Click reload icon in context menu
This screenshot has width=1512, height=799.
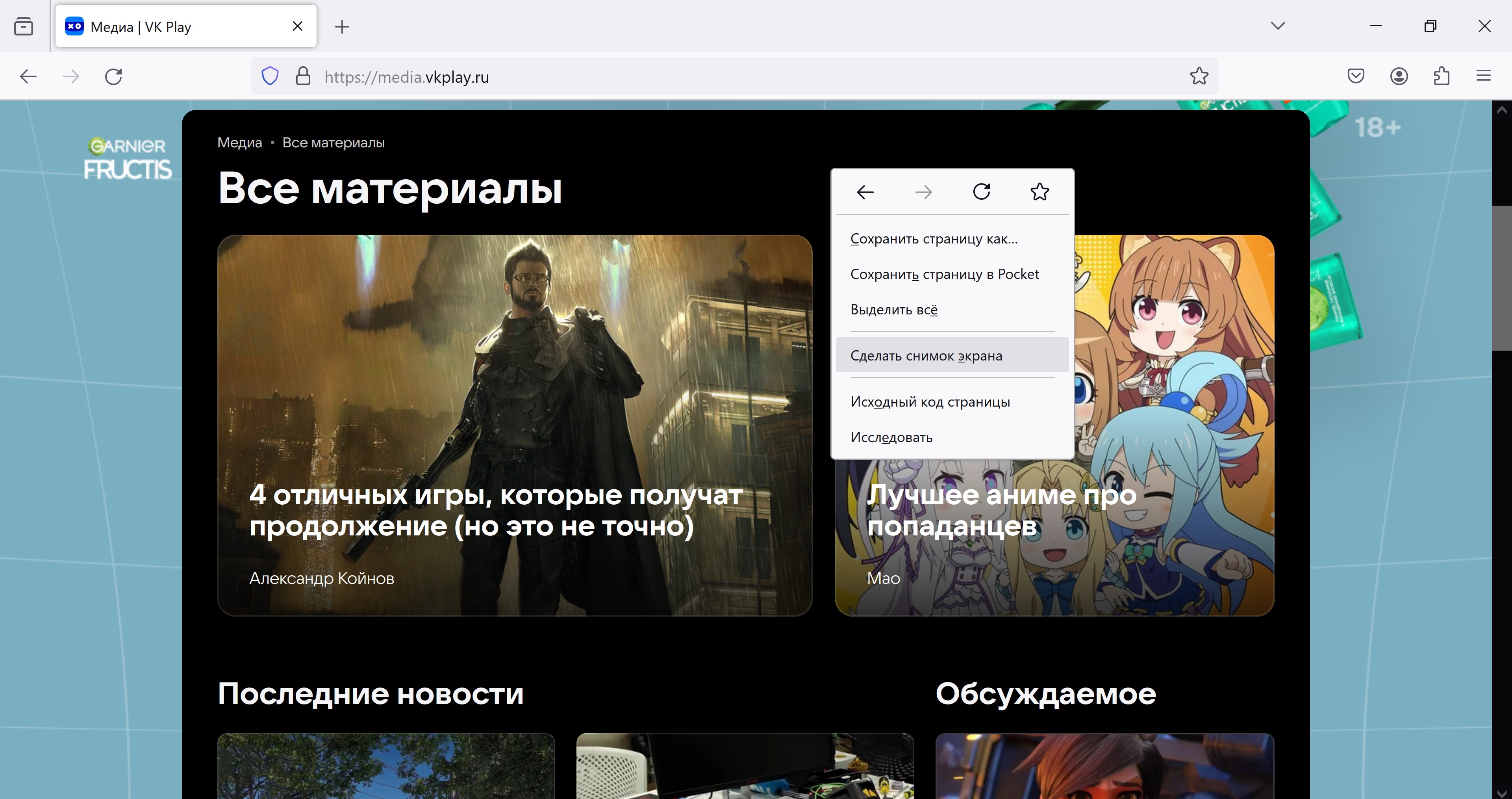(x=981, y=191)
